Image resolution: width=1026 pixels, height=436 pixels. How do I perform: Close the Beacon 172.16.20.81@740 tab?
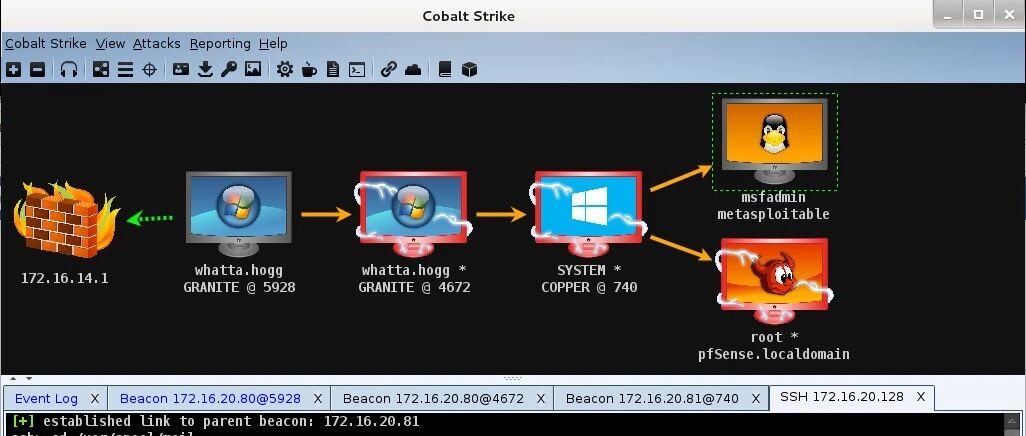756,398
